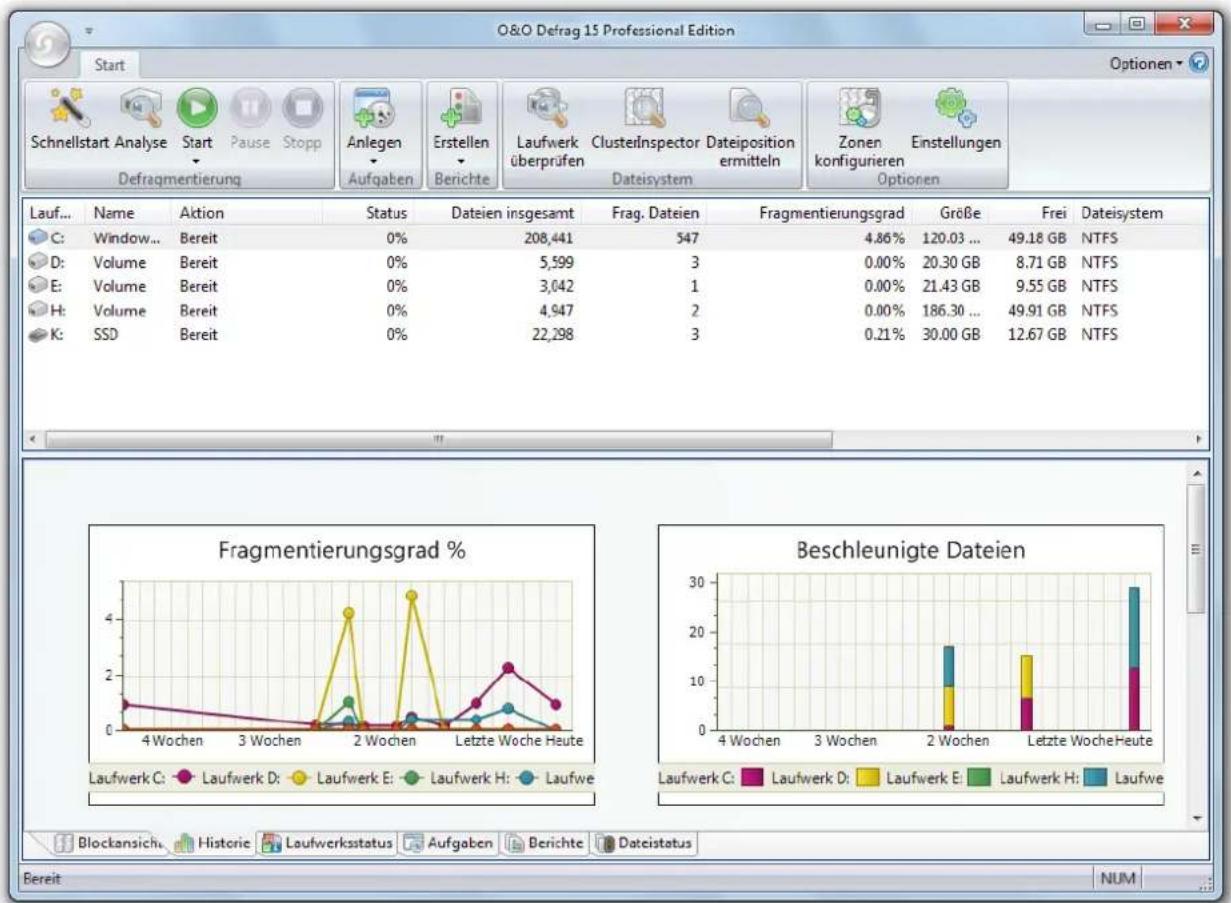Image resolution: width=1231 pixels, height=903 pixels.
Task: Switch to Laufwerksstatus tab
Action: (327, 843)
